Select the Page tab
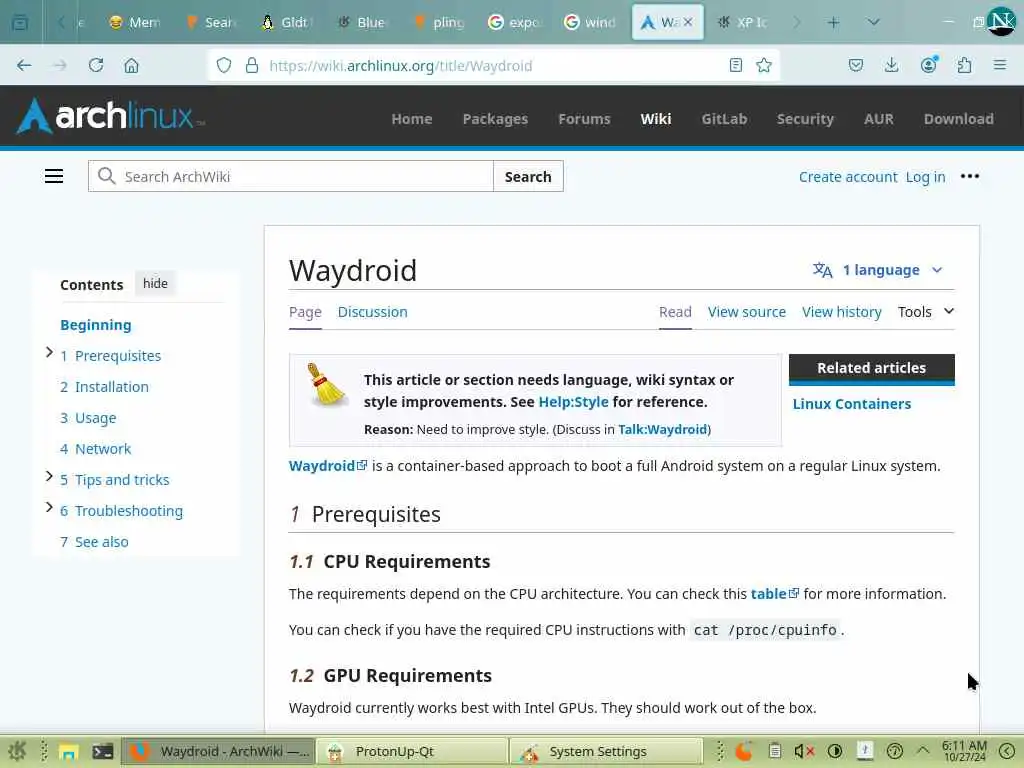The height and width of the screenshot is (768, 1024). (x=305, y=312)
